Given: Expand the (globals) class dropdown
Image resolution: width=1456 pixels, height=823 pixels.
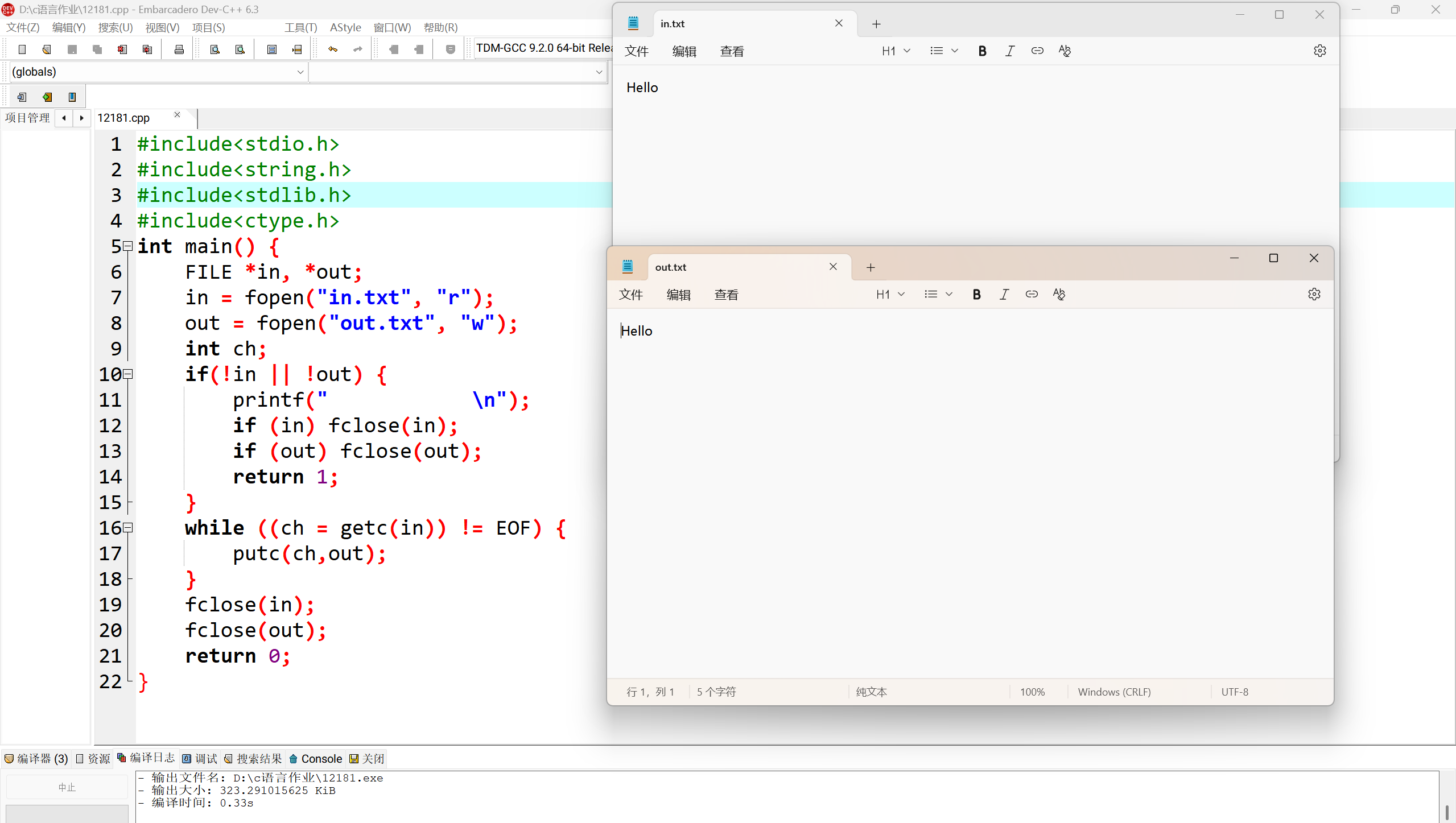Looking at the screenshot, I should (300, 72).
